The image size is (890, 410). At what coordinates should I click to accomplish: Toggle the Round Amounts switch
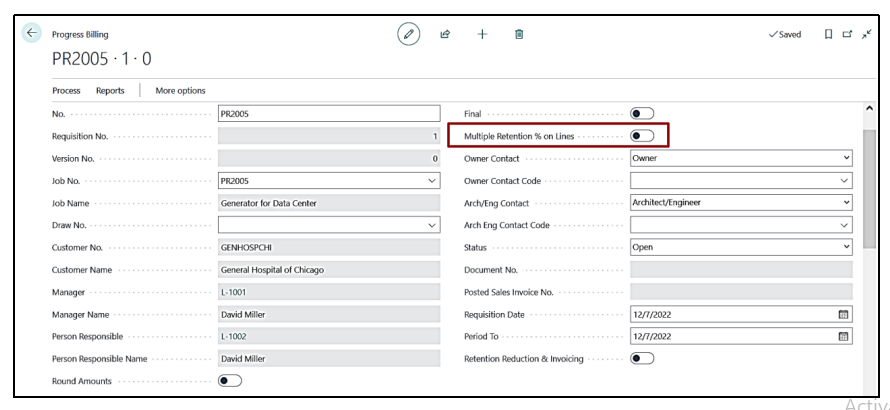230,381
